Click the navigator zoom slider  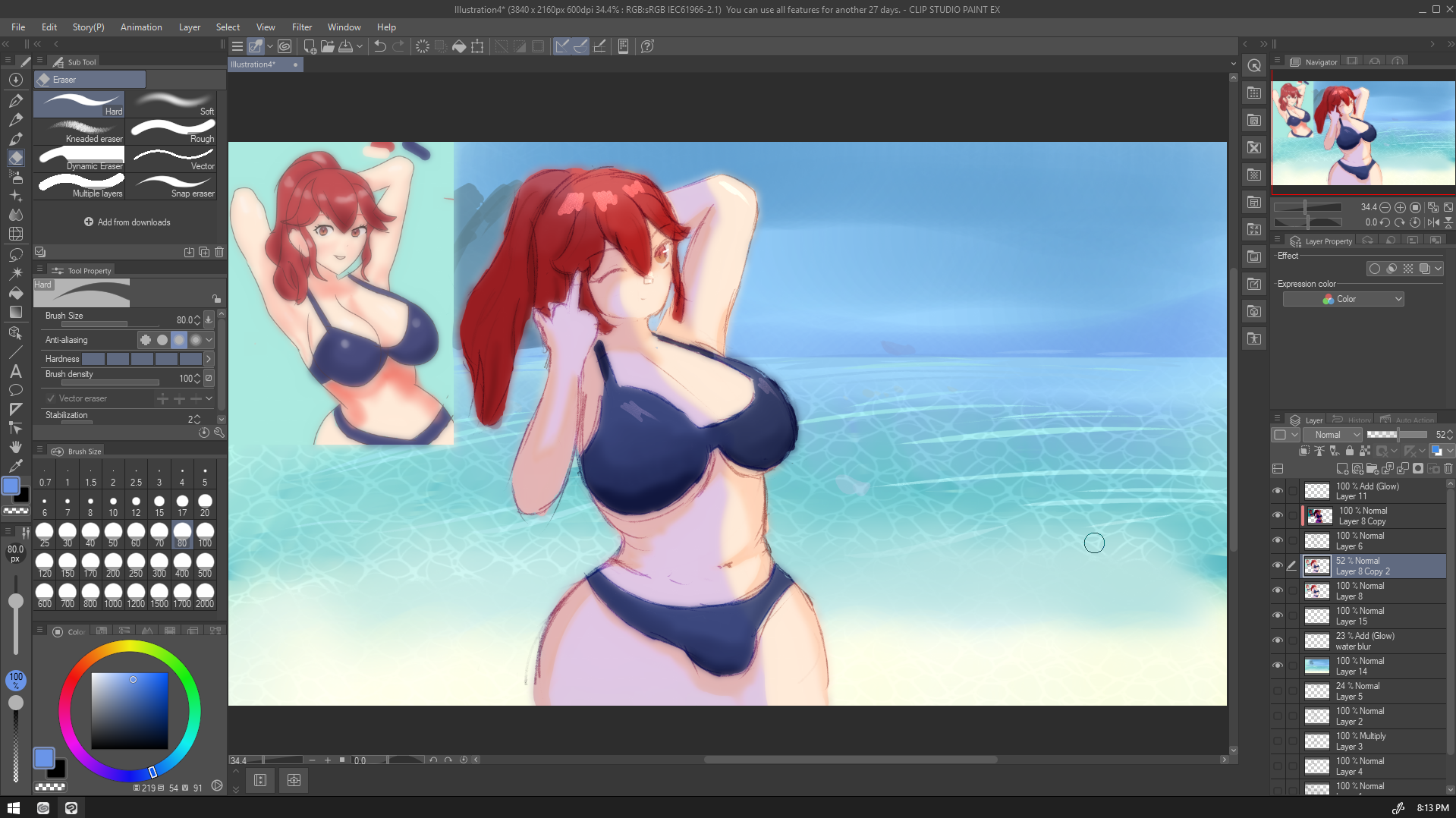tap(1308, 207)
